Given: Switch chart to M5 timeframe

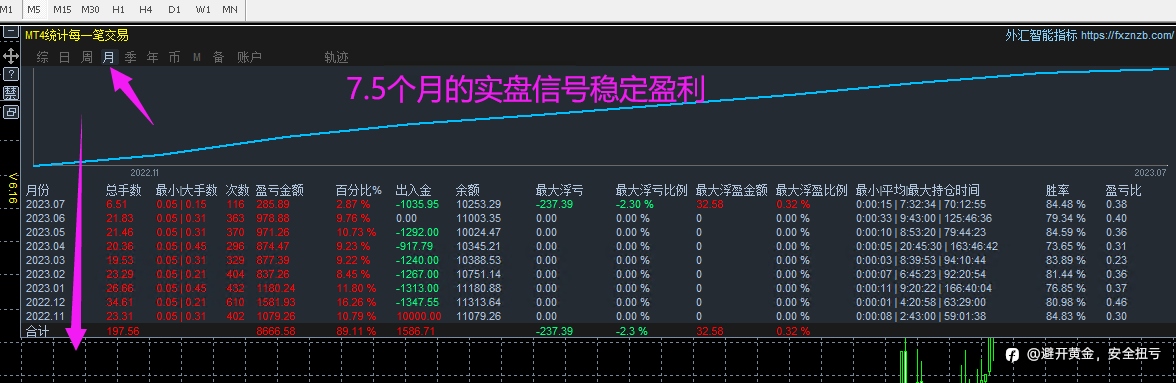Looking at the screenshot, I should [x=34, y=9].
